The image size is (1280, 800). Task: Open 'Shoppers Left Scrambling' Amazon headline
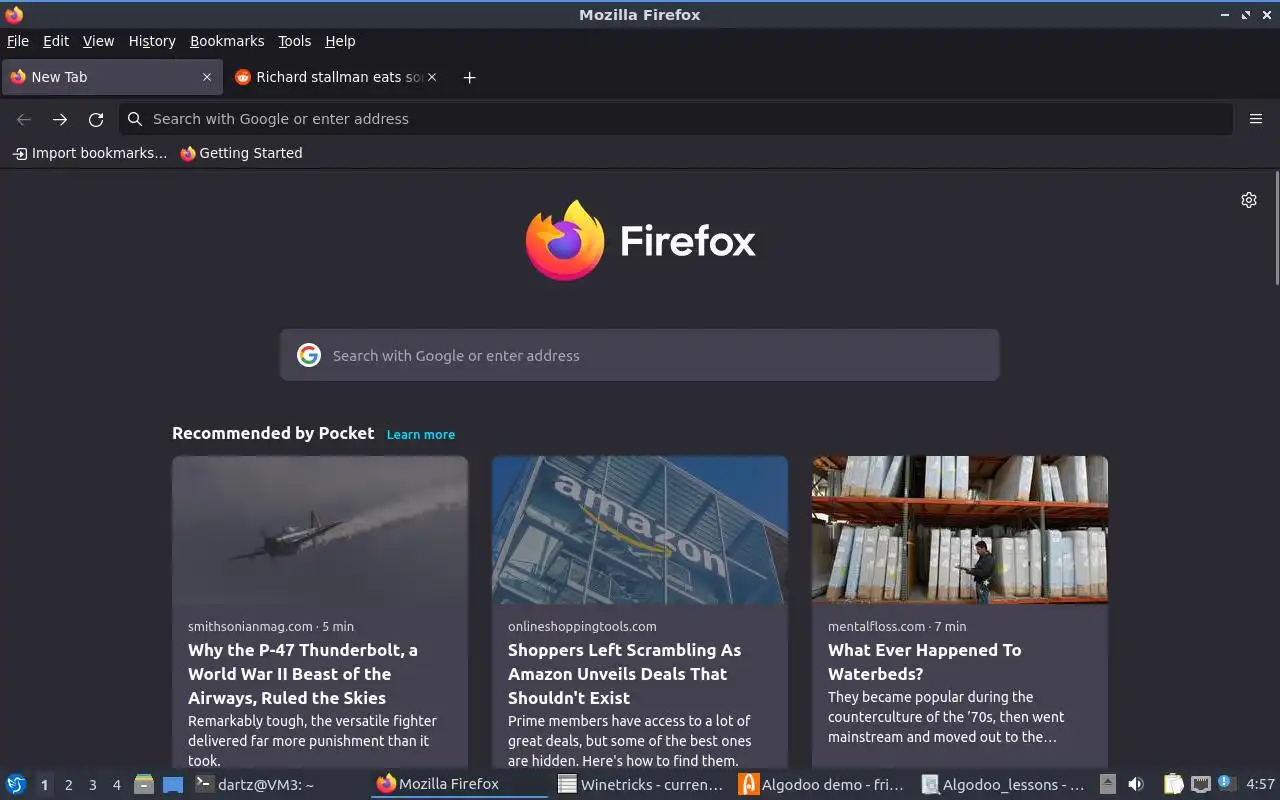click(624, 674)
